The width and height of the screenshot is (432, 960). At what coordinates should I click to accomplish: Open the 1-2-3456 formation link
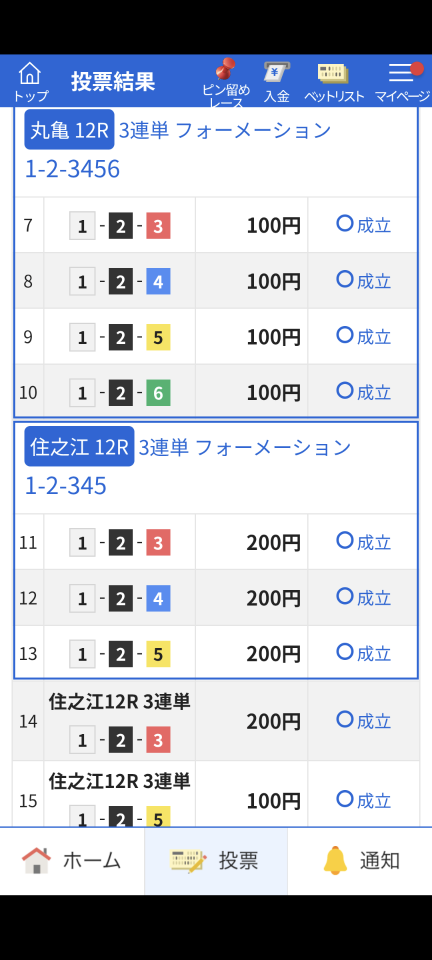pos(72,169)
